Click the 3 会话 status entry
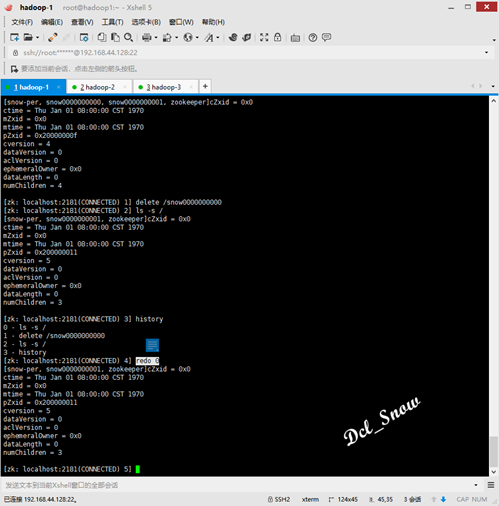The width and height of the screenshot is (499, 506). click(412, 499)
